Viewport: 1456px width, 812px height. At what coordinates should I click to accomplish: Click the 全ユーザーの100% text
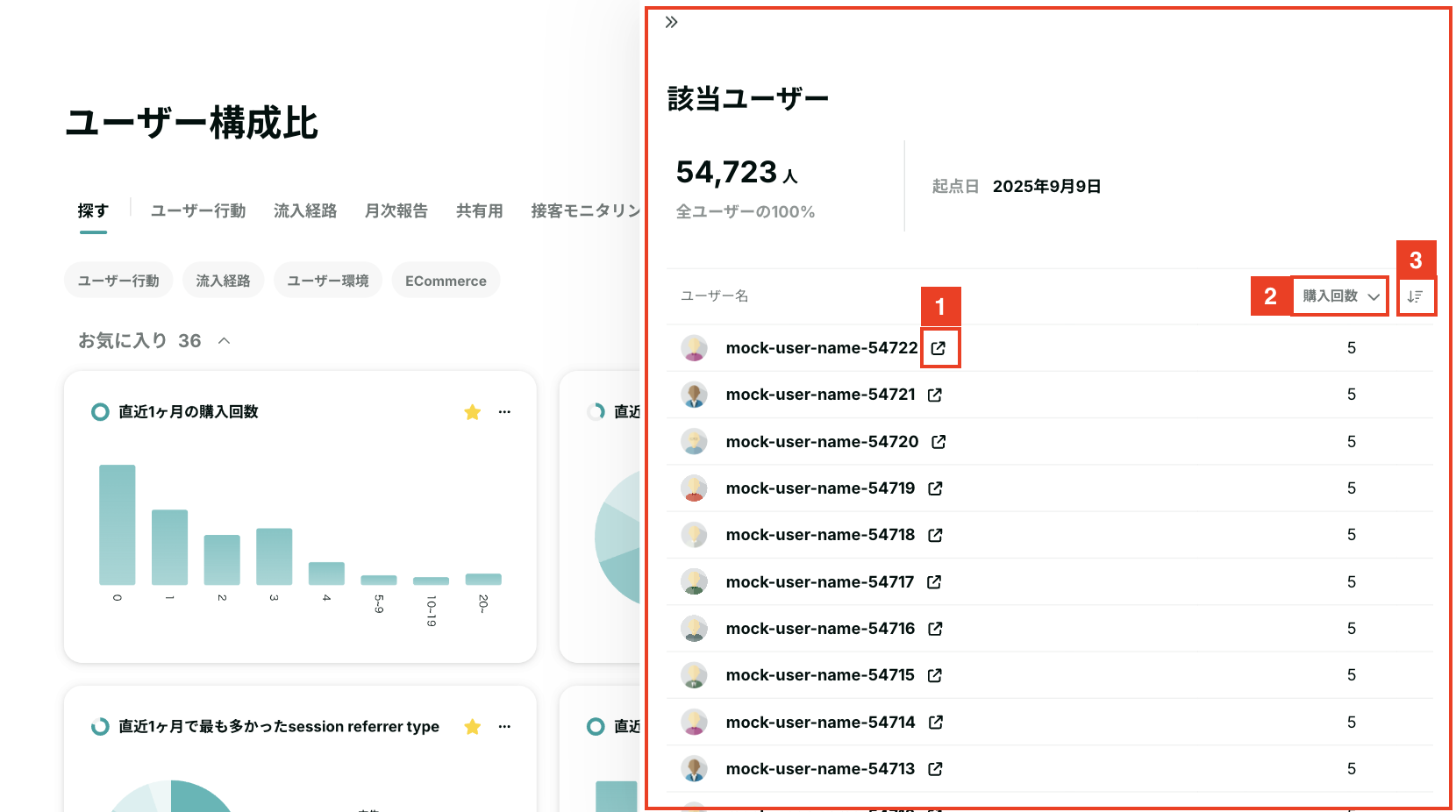746,212
